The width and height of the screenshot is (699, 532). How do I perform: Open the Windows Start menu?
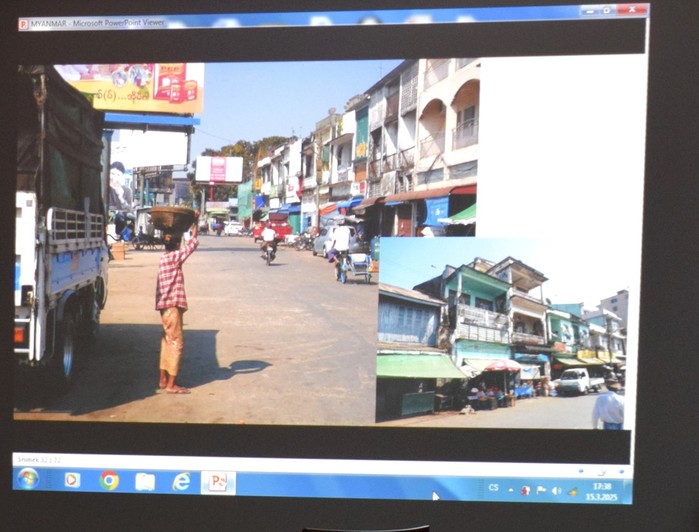click(28, 479)
